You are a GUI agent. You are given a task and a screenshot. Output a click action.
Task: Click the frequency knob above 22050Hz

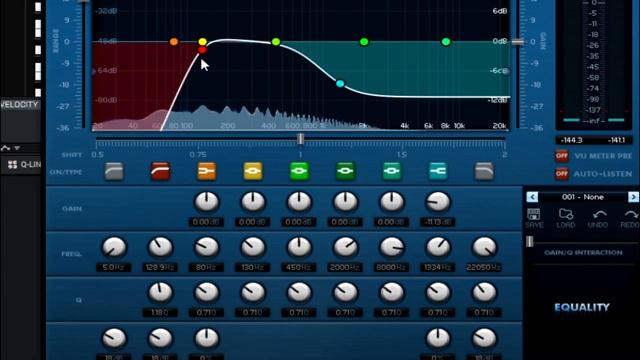pyautogui.click(x=484, y=247)
